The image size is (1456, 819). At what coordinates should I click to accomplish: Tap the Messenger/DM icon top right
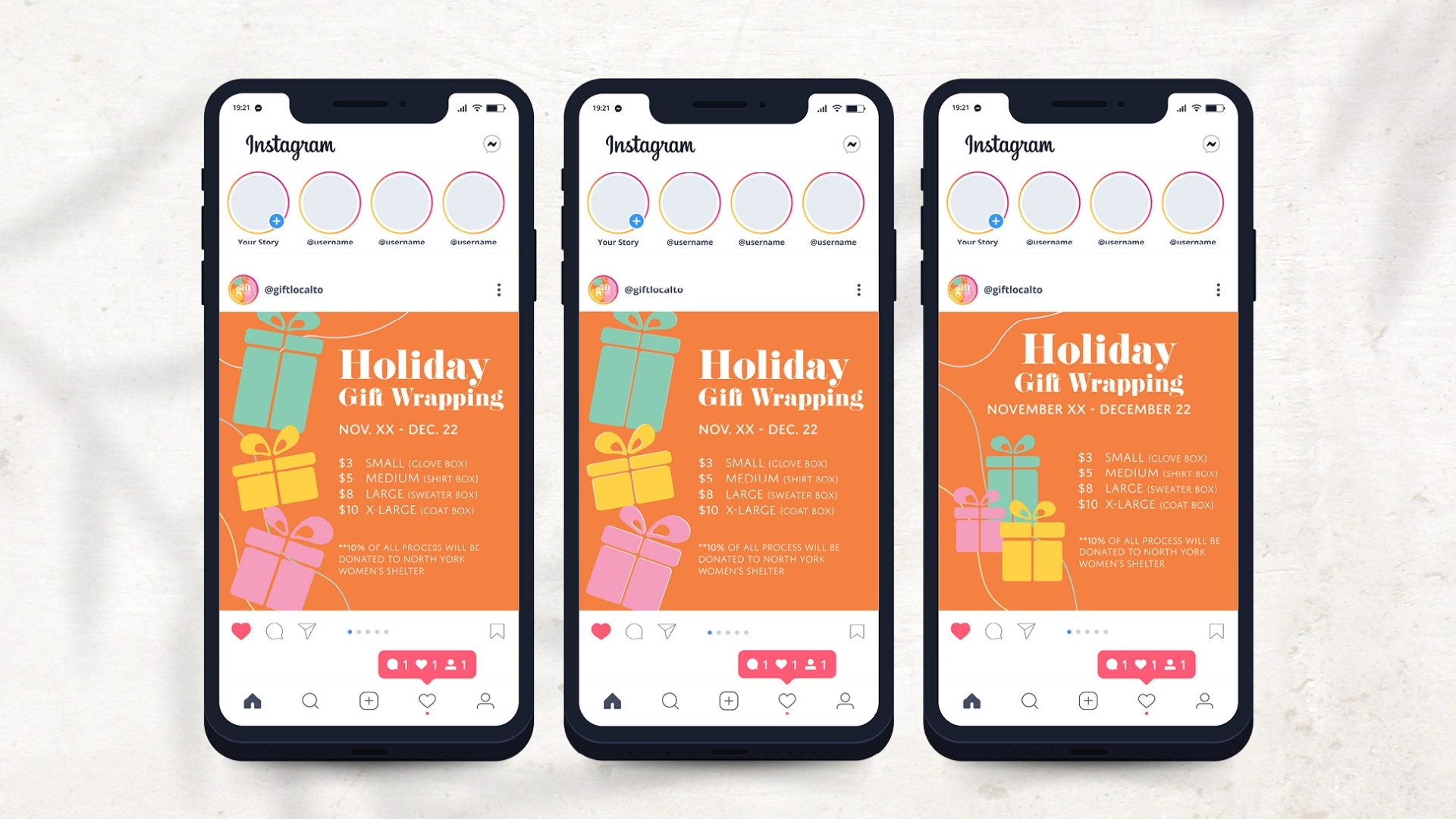coord(489,144)
